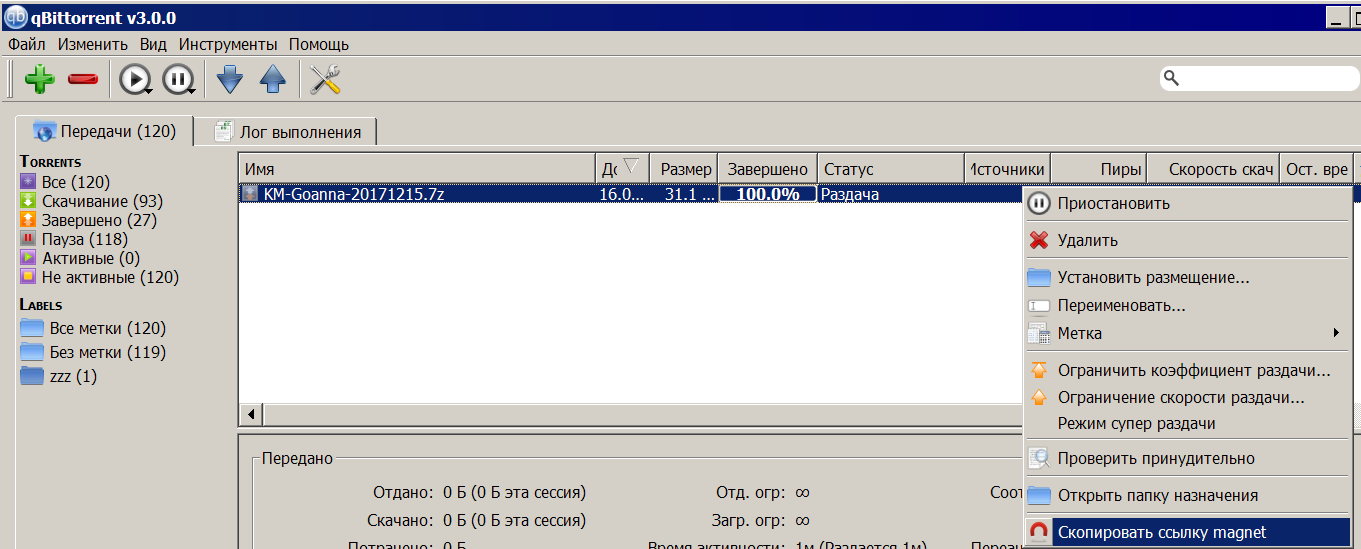Click the blue up arrow priority icon
The image size is (1361, 549).
click(273, 79)
